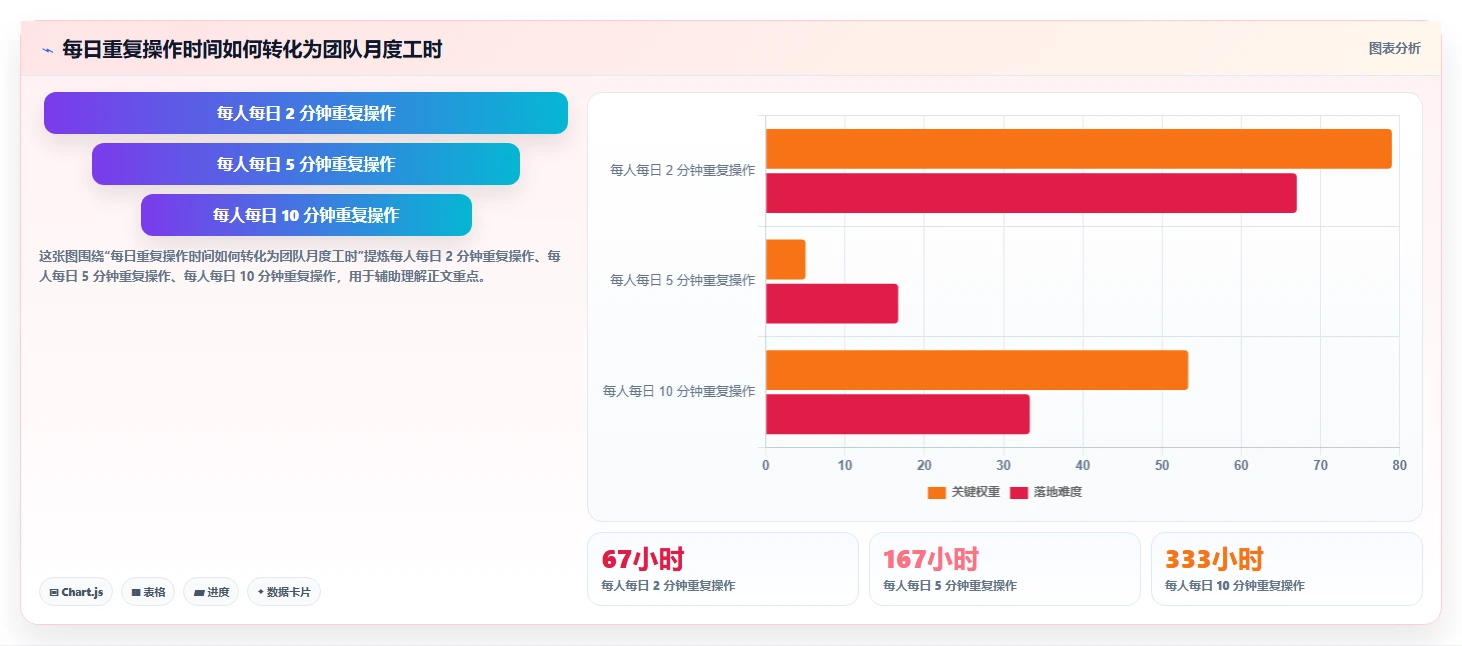Click y-axis label 每人每日 10 分钟重复操作

click(x=679, y=392)
